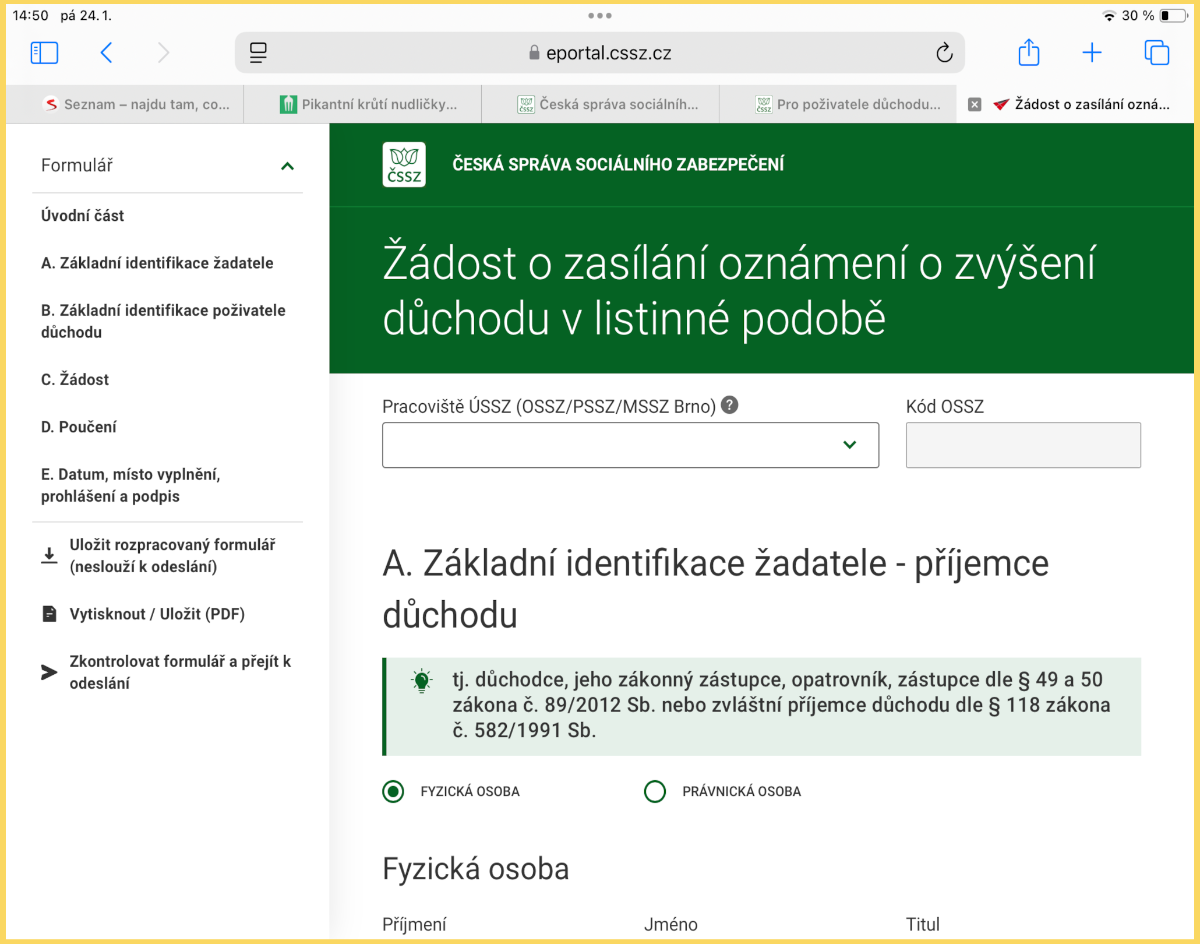The width and height of the screenshot is (1200, 944).
Task: Close the Žádost o zasílání tab
Action: [974, 104]
